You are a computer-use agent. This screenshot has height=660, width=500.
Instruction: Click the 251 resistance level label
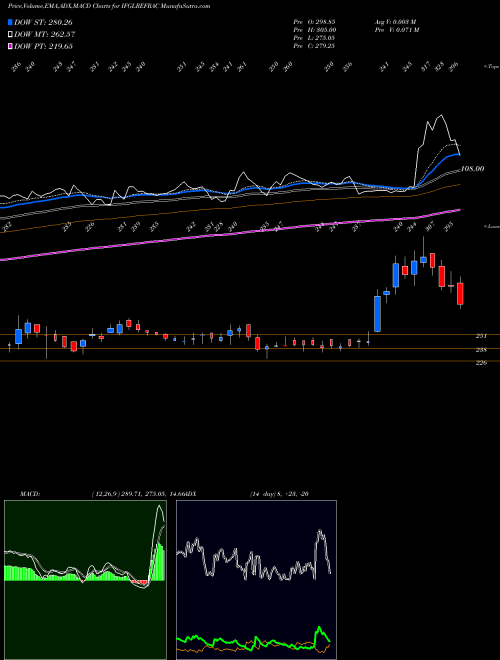tap(481, 336)
